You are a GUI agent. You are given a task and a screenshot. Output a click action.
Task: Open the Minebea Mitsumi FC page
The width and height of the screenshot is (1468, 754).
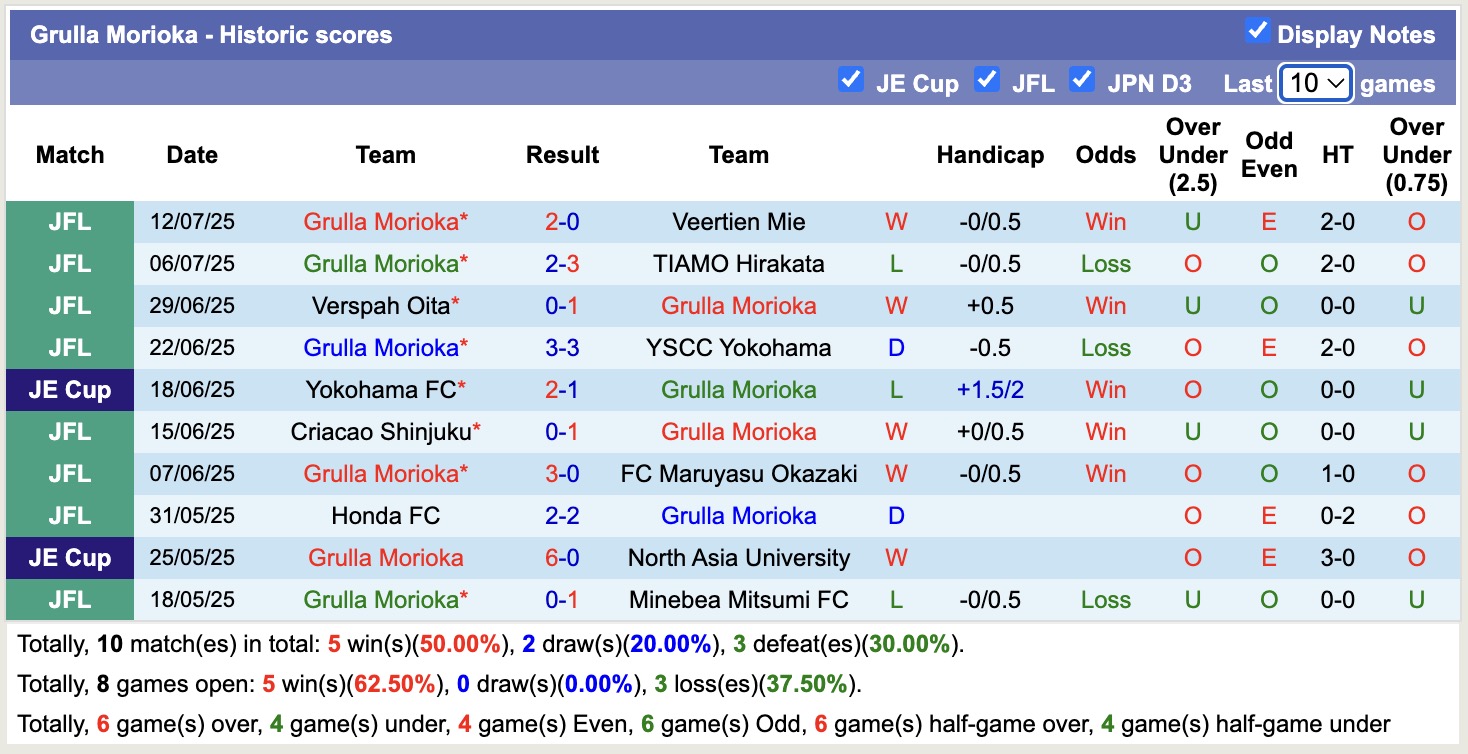[x=738, y=600]
